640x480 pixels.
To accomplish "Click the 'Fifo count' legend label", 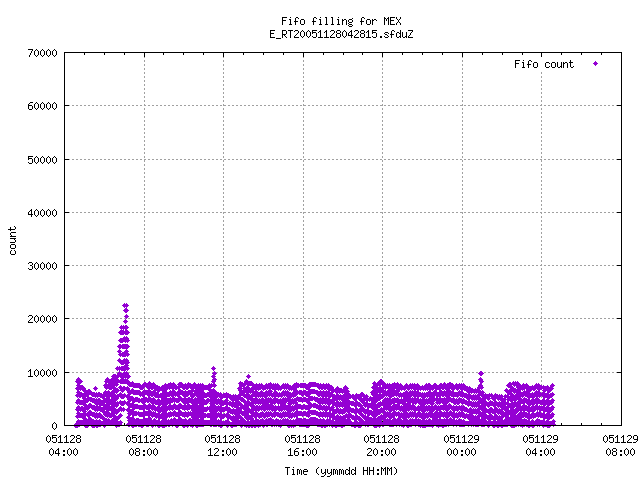I will pyautogui.click(x=544, y=64).
